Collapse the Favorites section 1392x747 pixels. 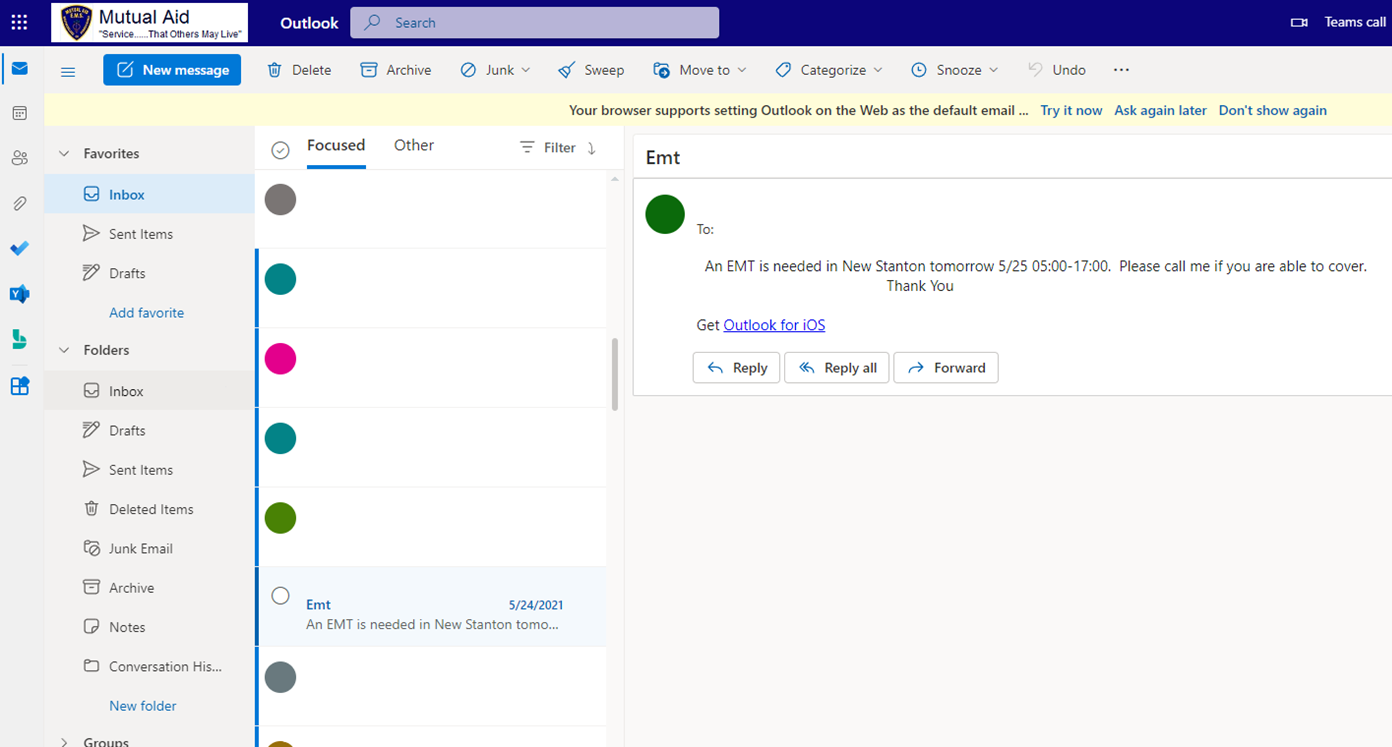click(x=64, y=154)
